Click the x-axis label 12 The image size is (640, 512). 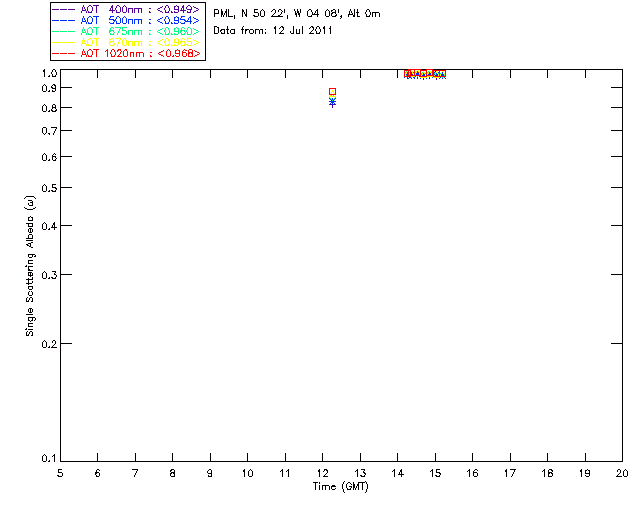(322, 473)
